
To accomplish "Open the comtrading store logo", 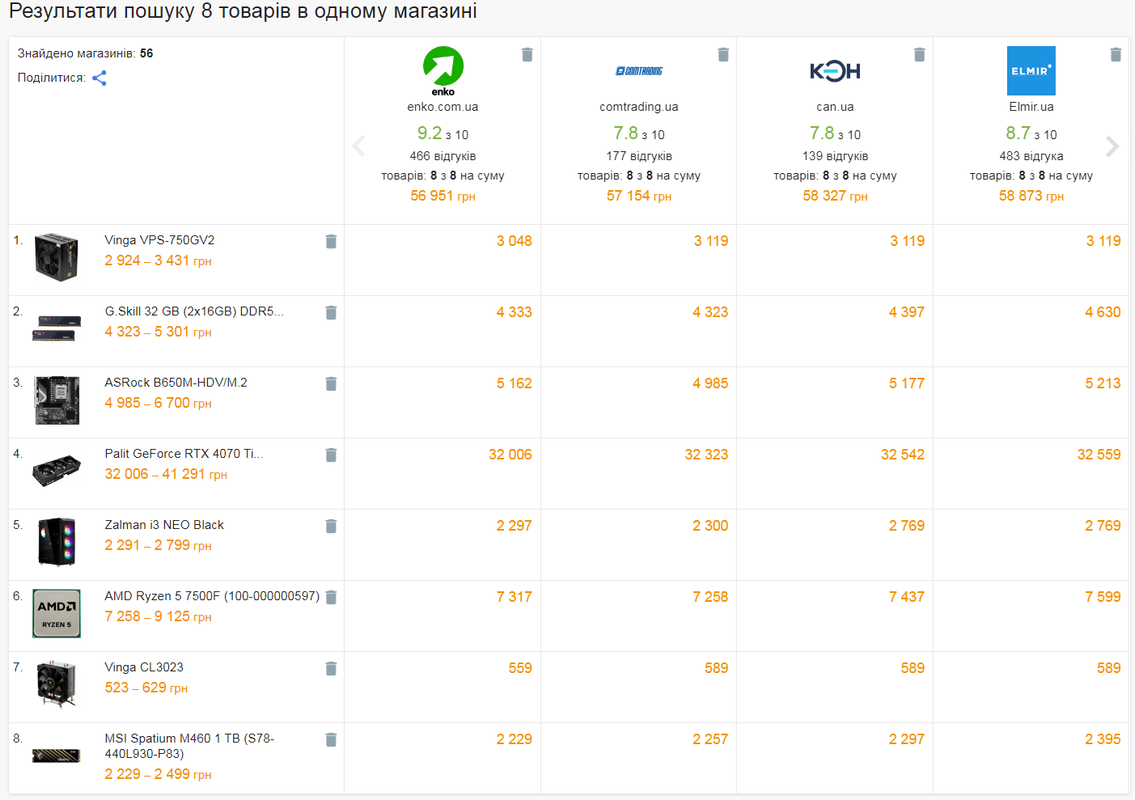I will click(639, 71).
